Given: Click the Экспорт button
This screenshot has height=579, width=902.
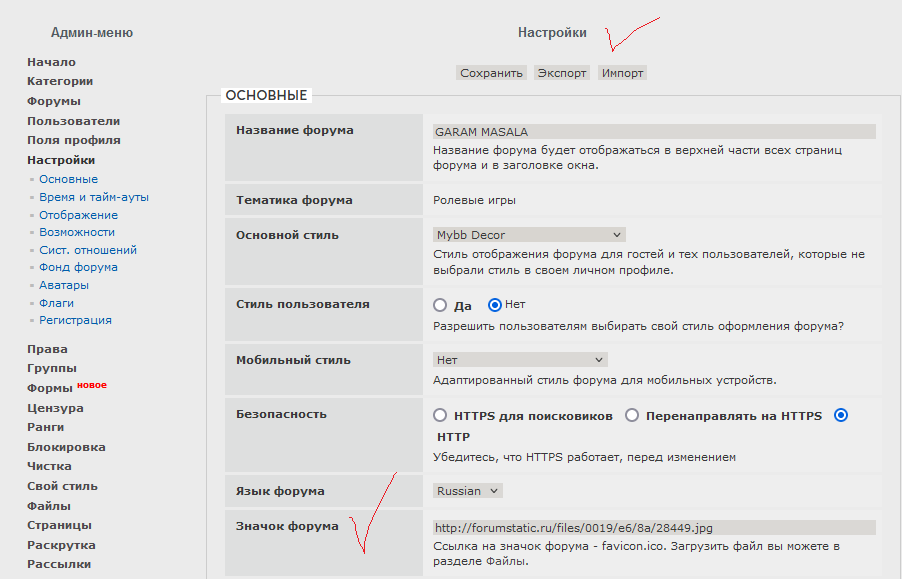Looking at the screenshot, I should [561, 73].
